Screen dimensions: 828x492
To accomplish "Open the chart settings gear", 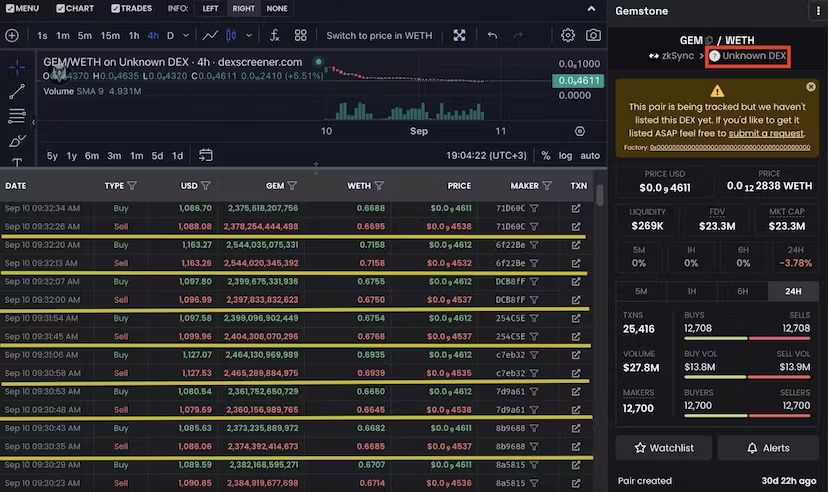I will [x=568, y=36].
